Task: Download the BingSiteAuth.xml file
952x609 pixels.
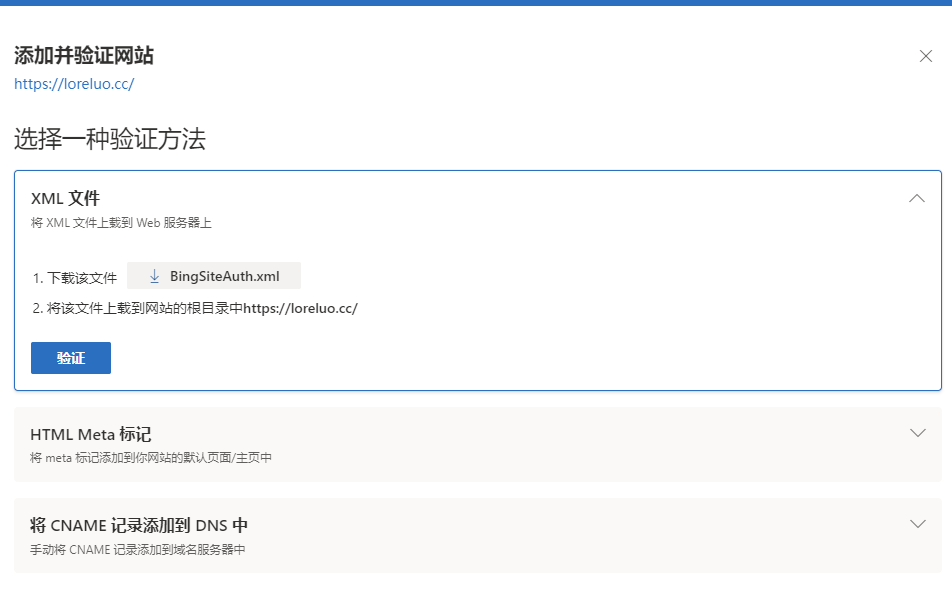Action: coord(214,276)
